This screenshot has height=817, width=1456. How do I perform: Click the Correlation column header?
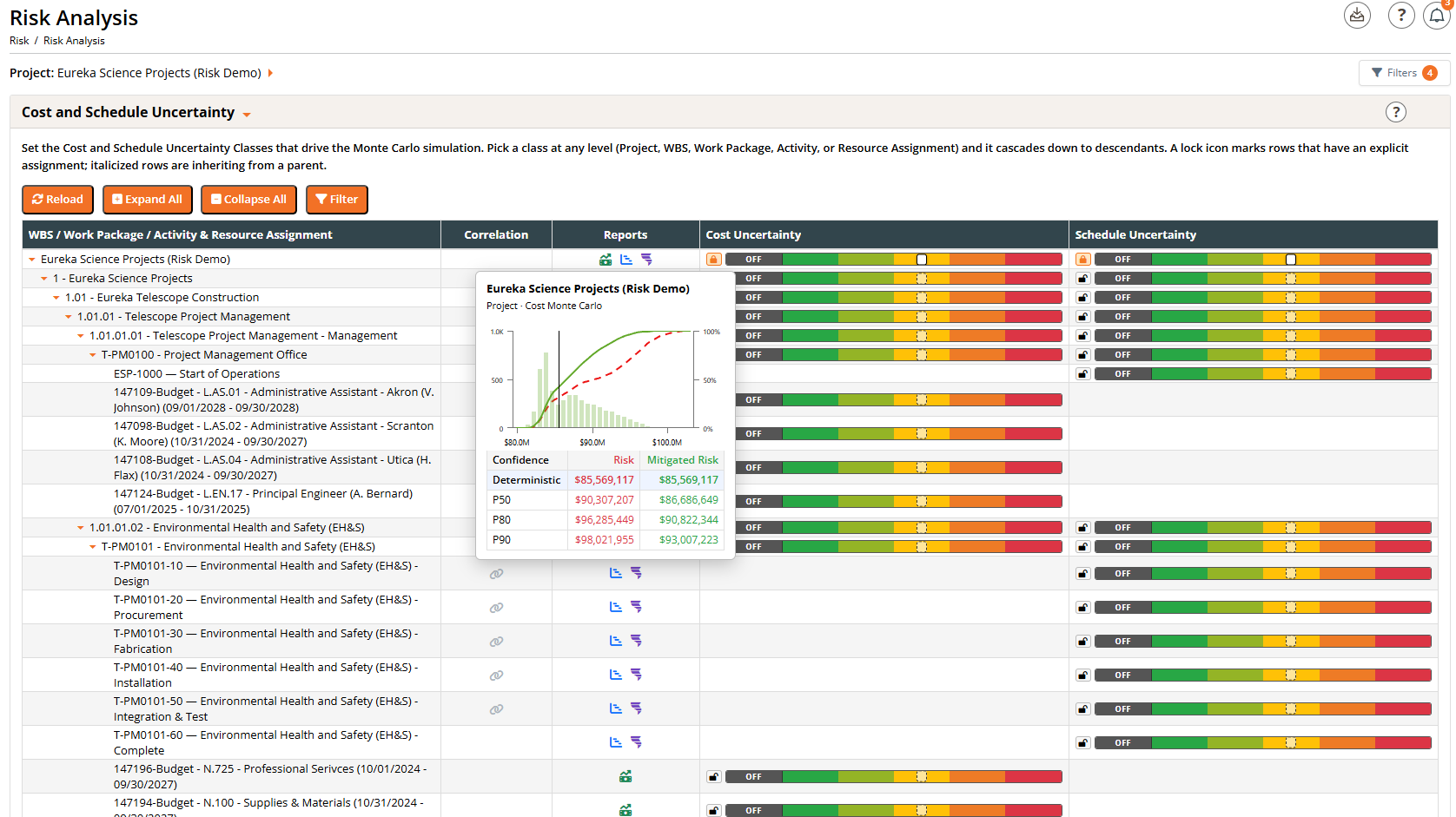click(496, 234)
